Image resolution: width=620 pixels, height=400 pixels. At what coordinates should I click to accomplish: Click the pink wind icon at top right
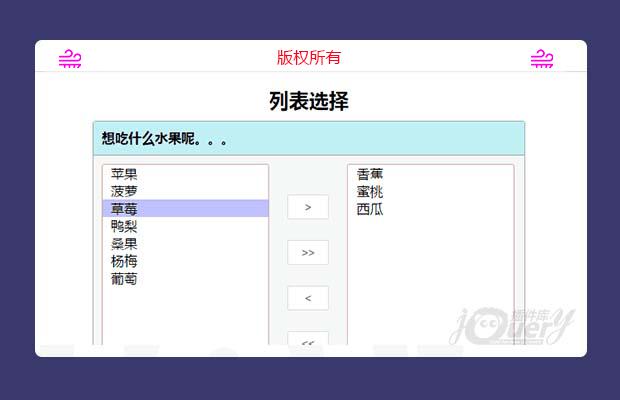541,59
